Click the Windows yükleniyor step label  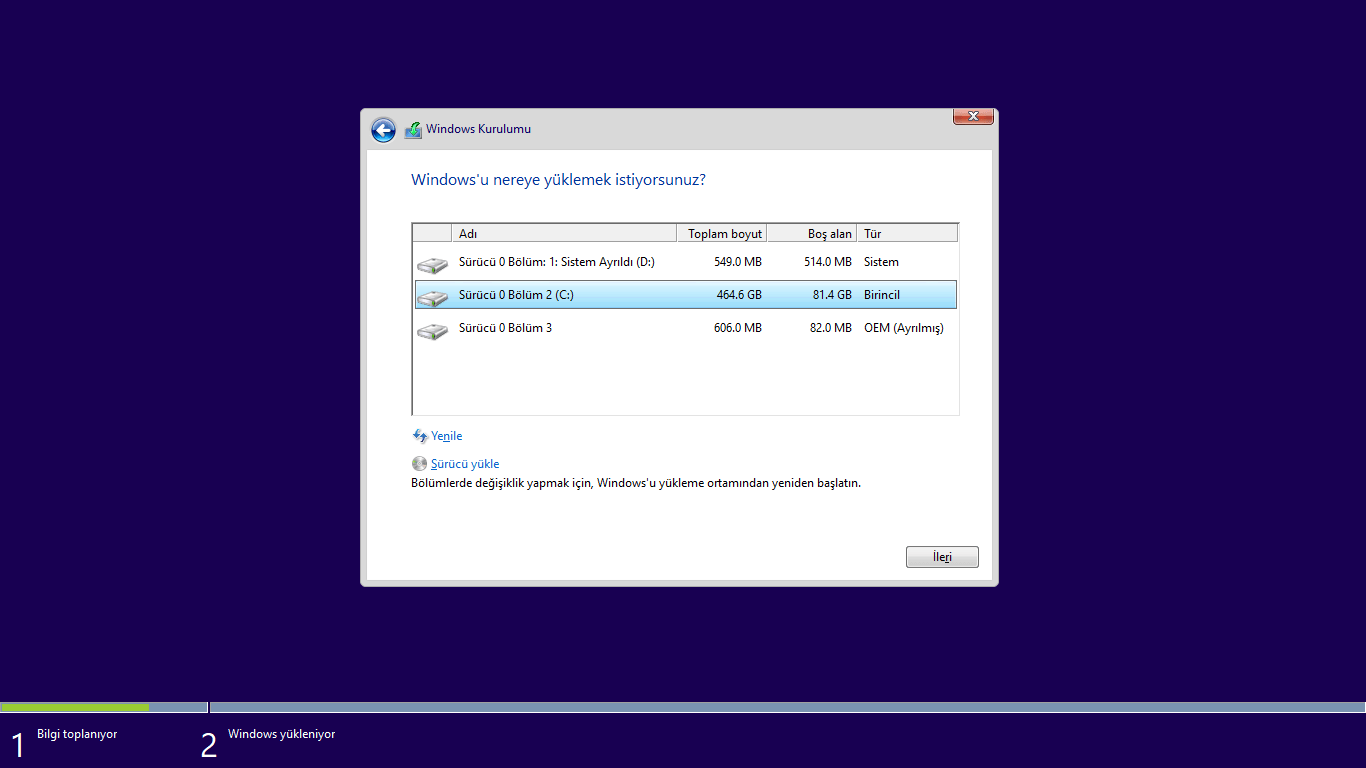(x=281, y=734)
